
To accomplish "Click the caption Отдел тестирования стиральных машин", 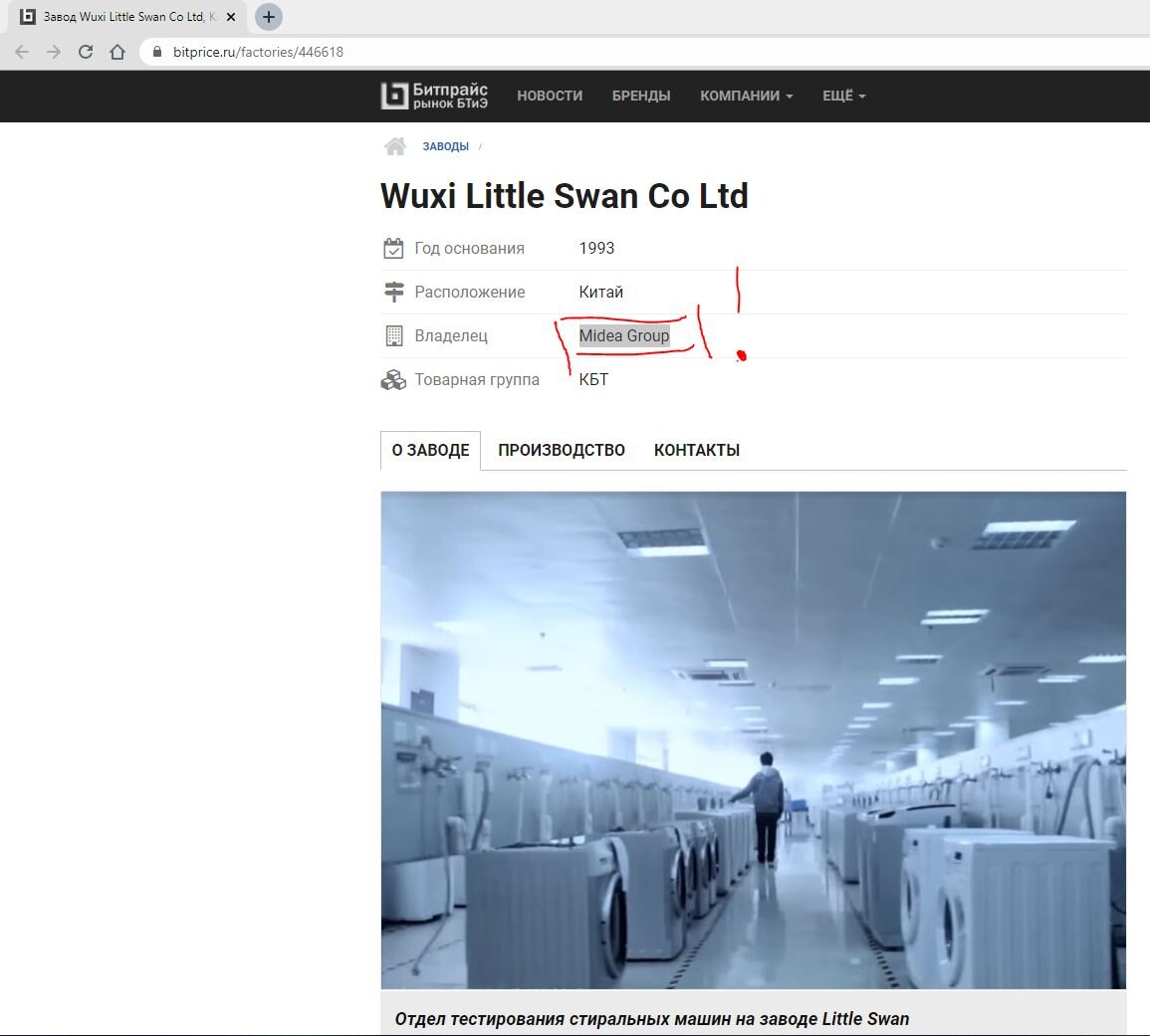I will (x=651, y=1019).
